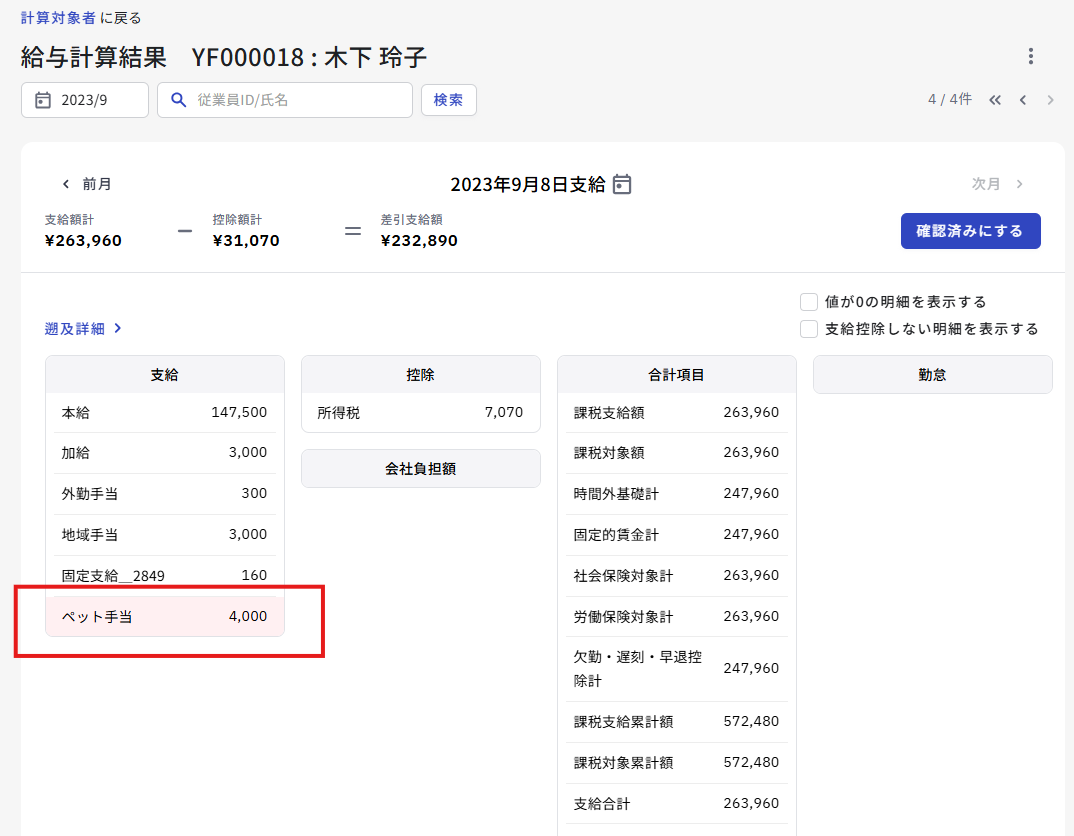The height and width of the screenshot is (836, 1074).
Task: Select the 外勤手当 300 row
Action: coord(164,494)
